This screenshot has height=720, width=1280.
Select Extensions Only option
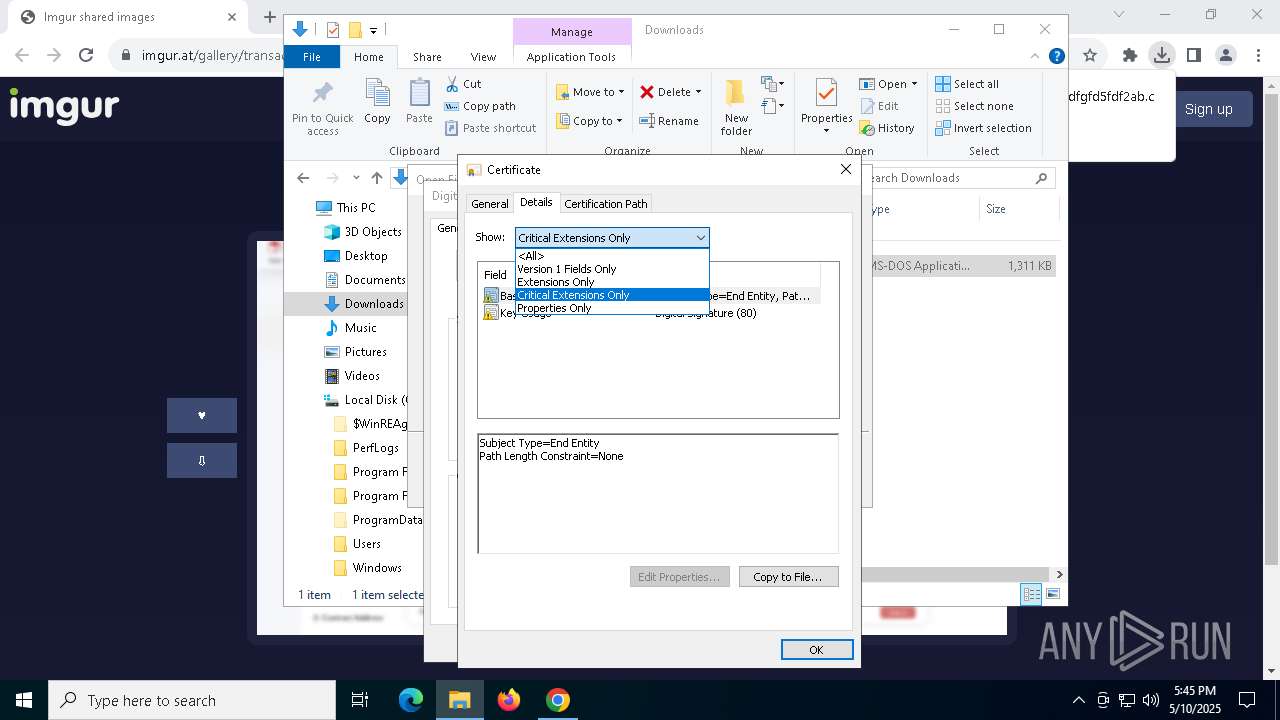[x=612, y=282]
